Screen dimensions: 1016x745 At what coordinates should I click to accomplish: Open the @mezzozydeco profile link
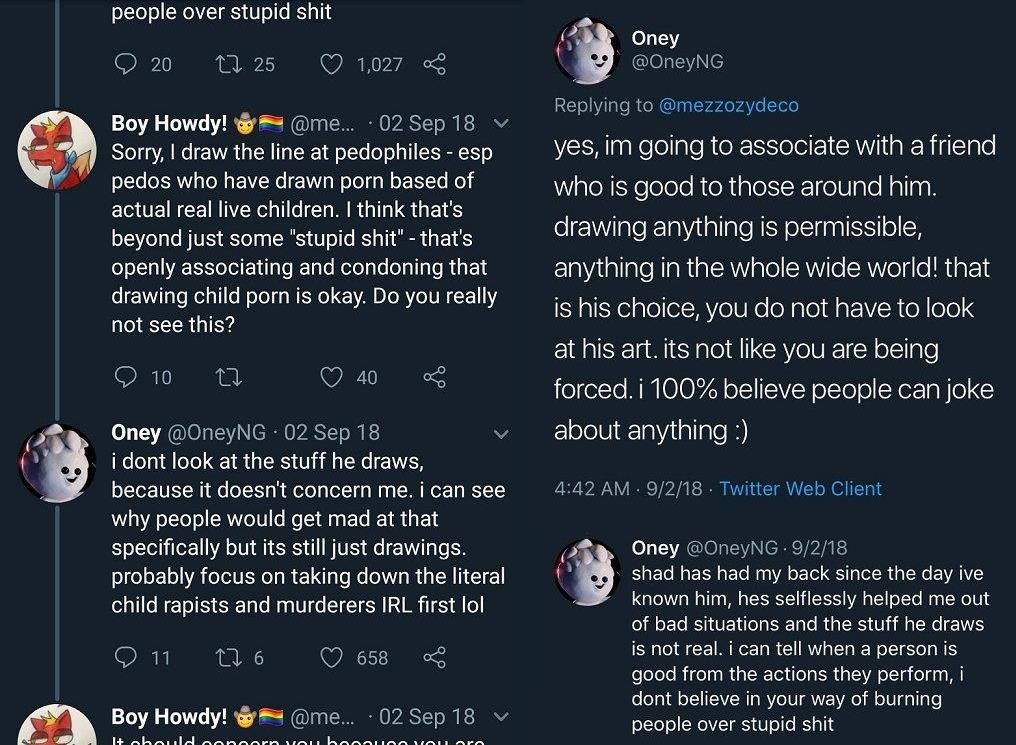729,105
